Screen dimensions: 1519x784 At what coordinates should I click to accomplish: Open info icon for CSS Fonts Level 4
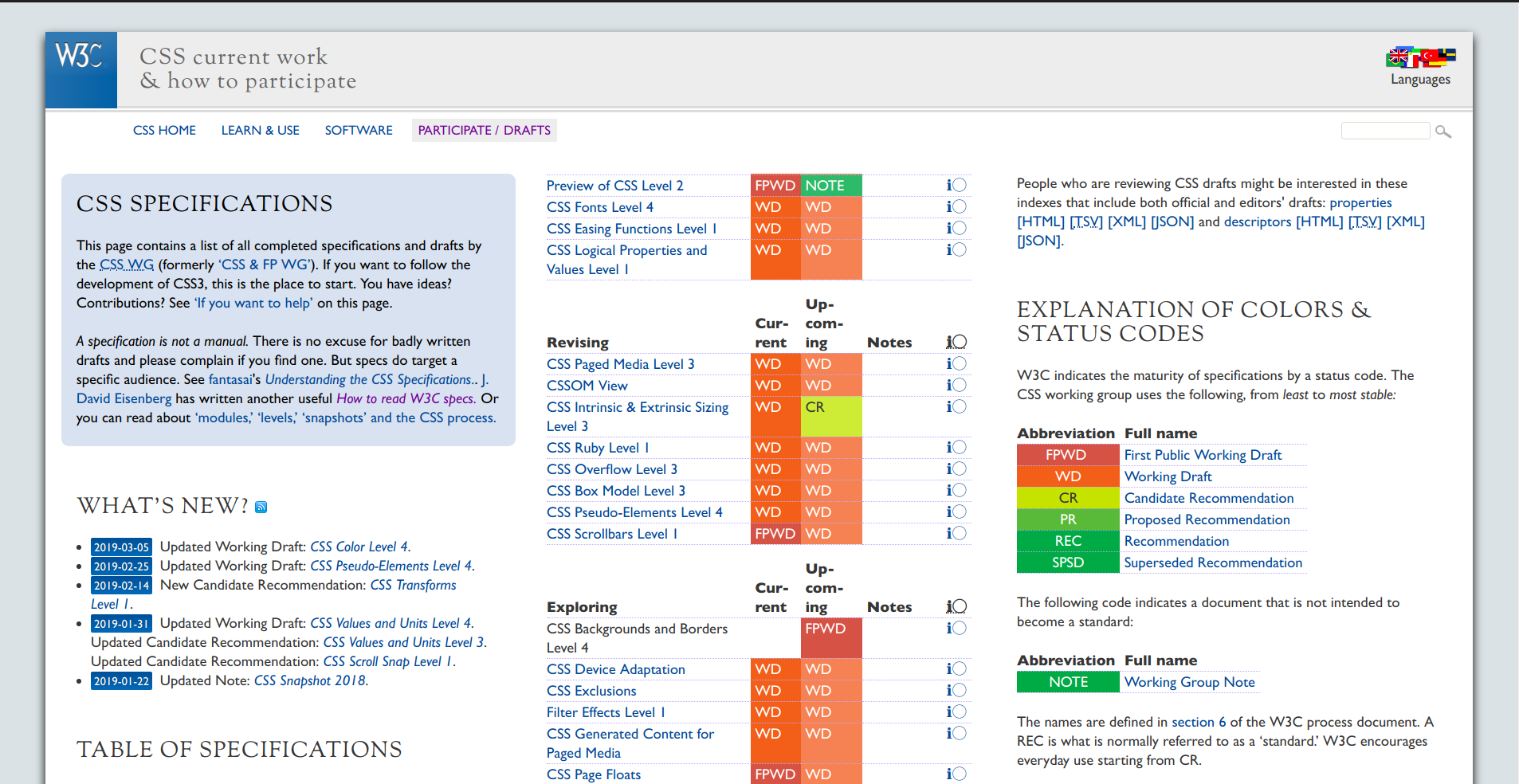pos(956,206)
